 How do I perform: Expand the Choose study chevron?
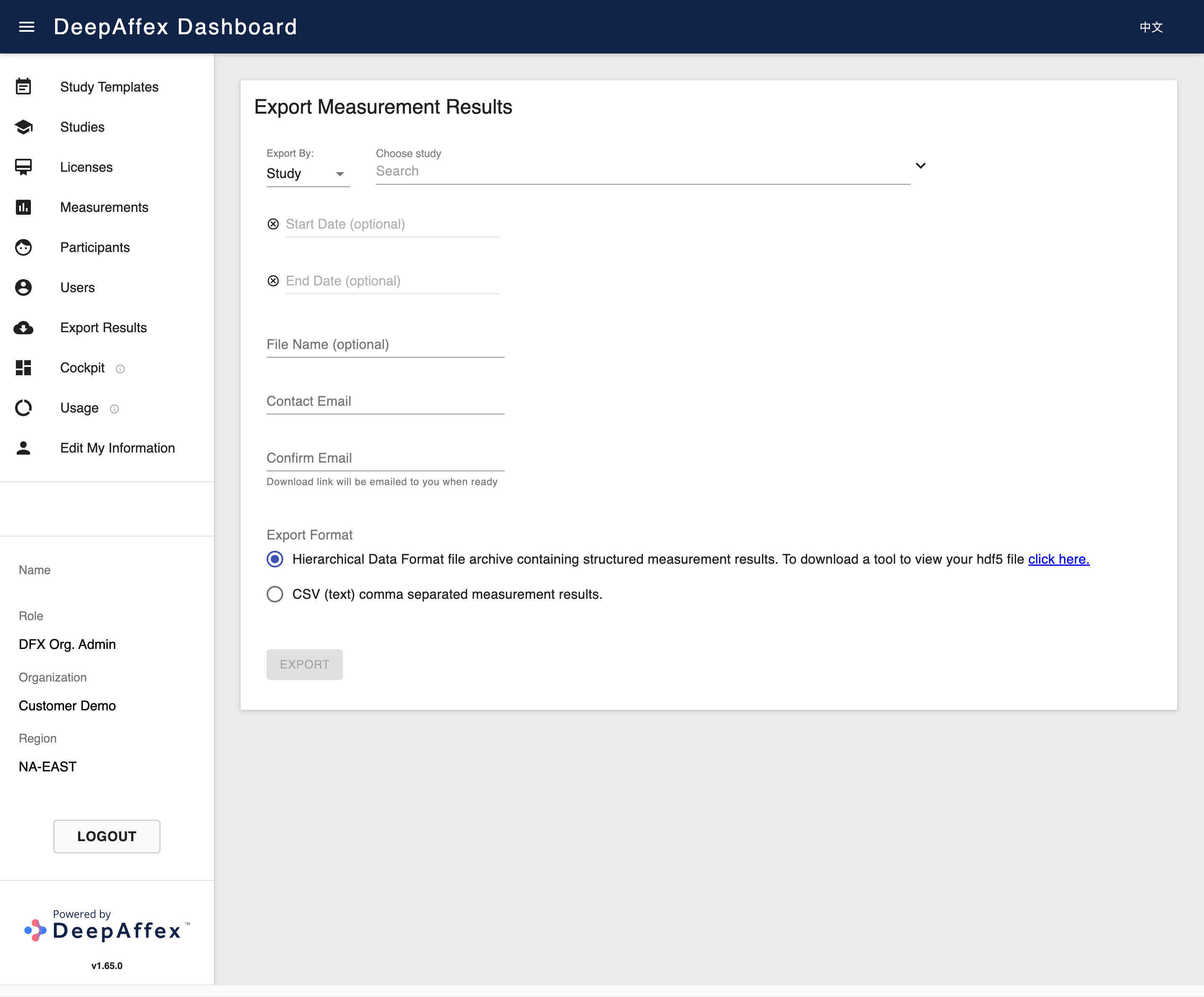(921, 166)
